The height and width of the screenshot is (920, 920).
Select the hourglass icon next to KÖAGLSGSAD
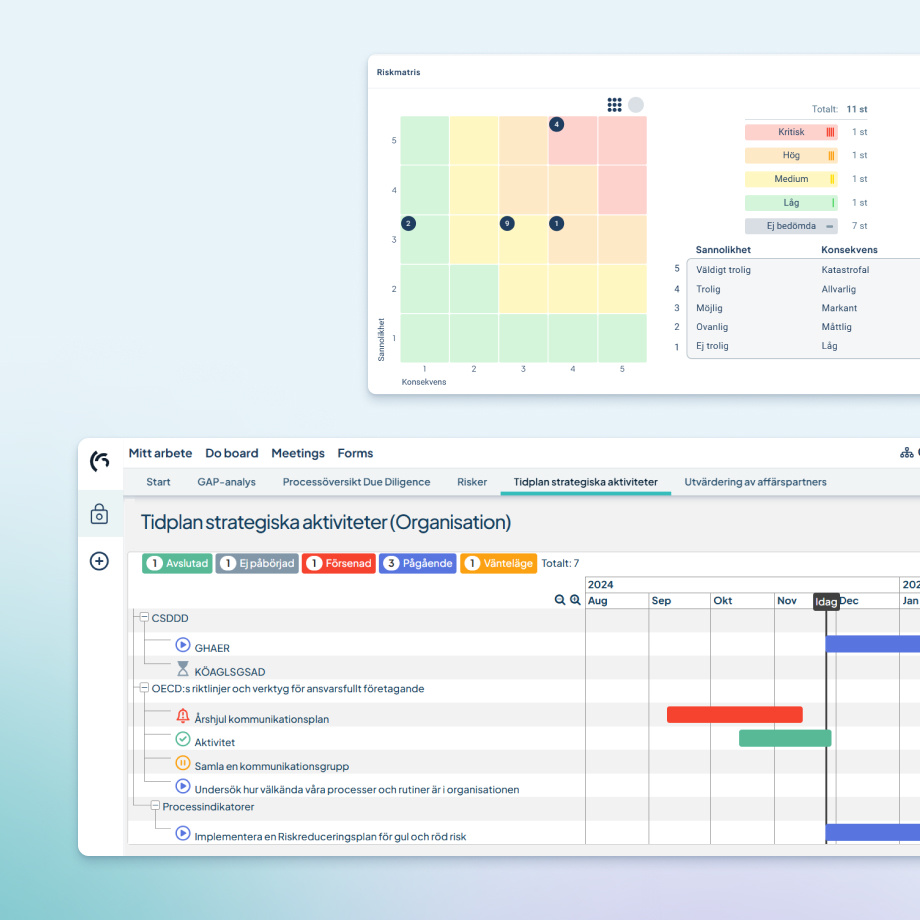183,667
